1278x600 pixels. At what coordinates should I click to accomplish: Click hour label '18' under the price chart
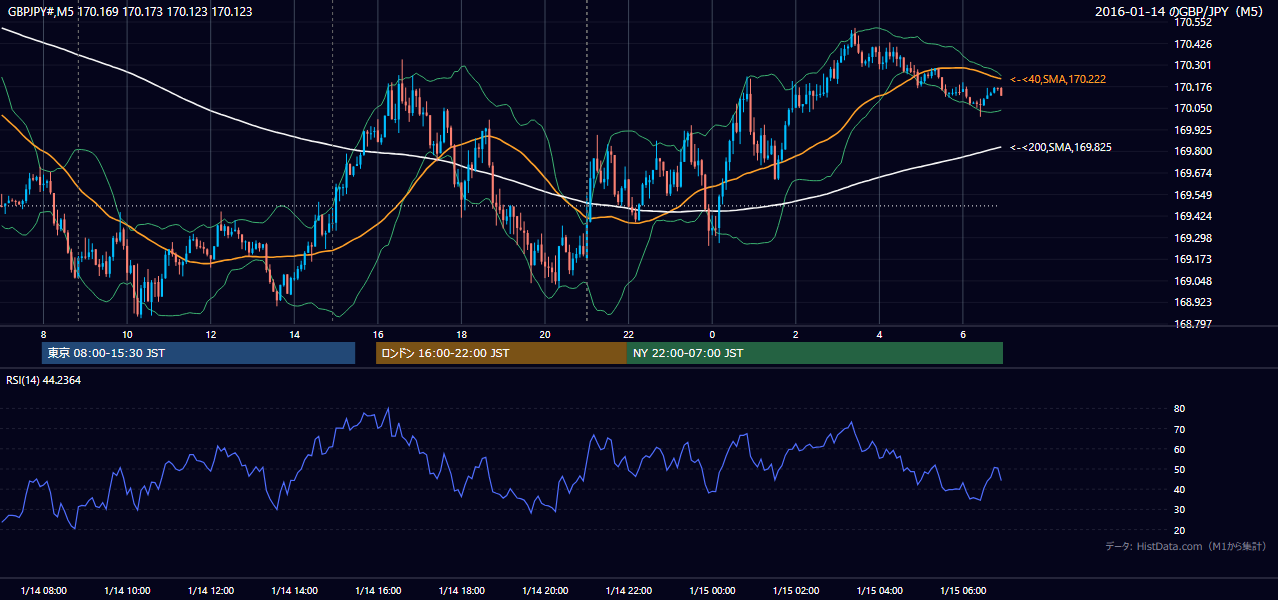click(x=461, y=334)
